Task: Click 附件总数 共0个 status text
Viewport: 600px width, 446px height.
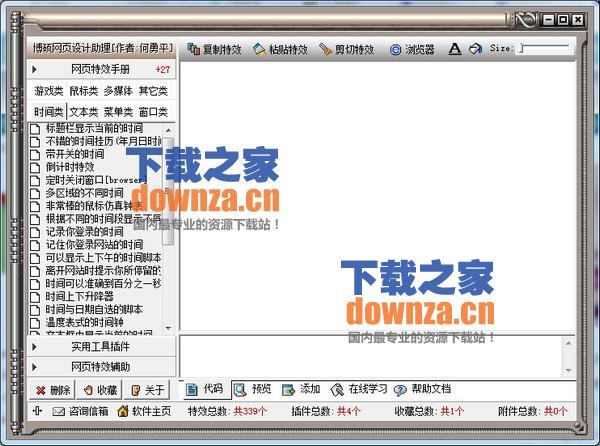Action: tap(533, 412)
